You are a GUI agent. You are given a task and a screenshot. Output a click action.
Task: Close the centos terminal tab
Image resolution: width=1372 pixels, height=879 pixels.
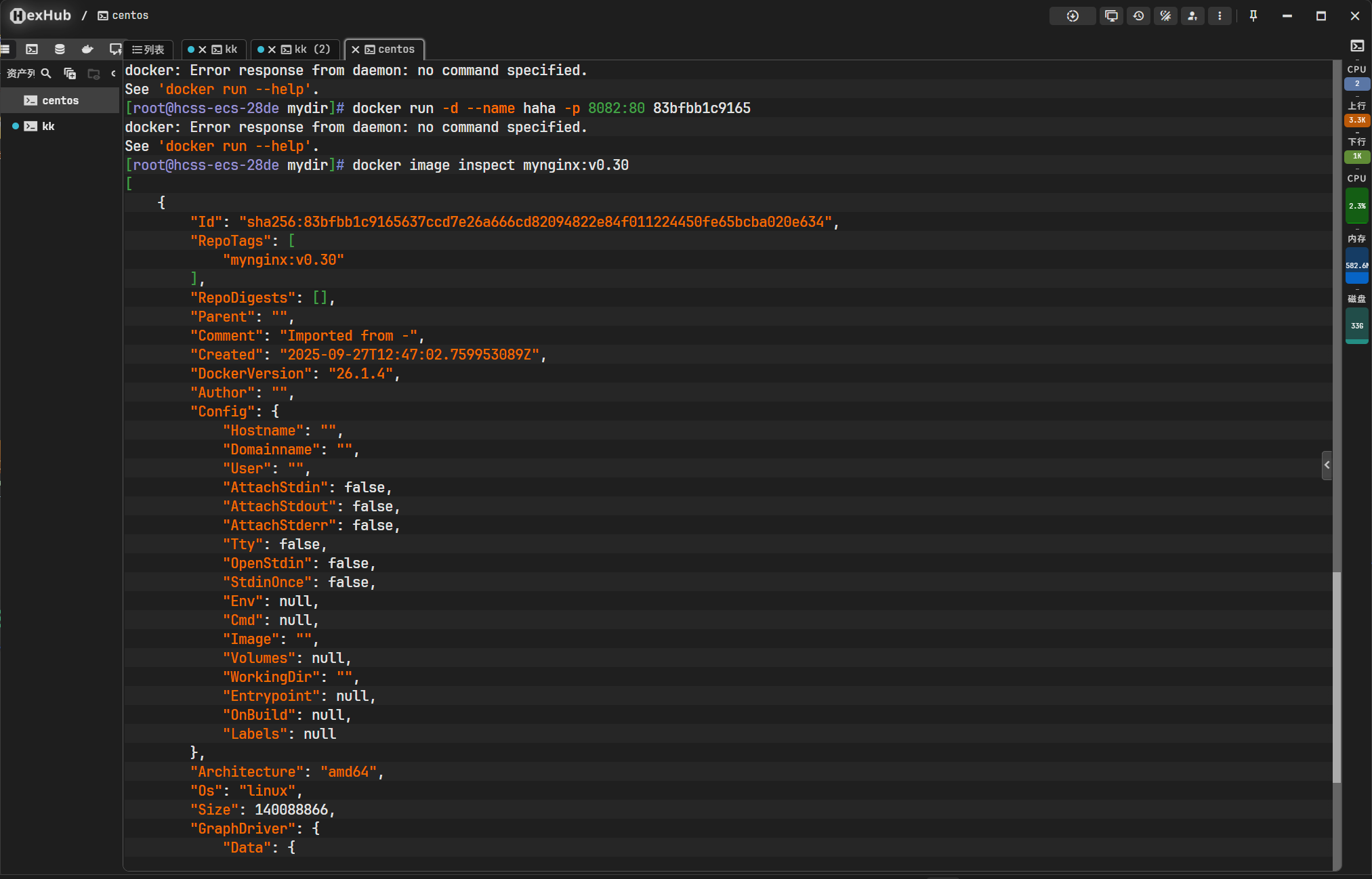pyautogui.click(x=355, y=49)
